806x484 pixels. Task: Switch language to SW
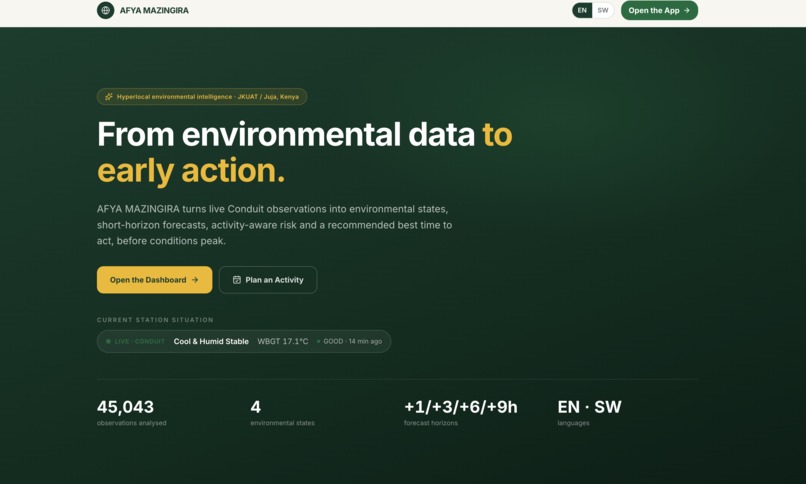(x=603, y=10)
